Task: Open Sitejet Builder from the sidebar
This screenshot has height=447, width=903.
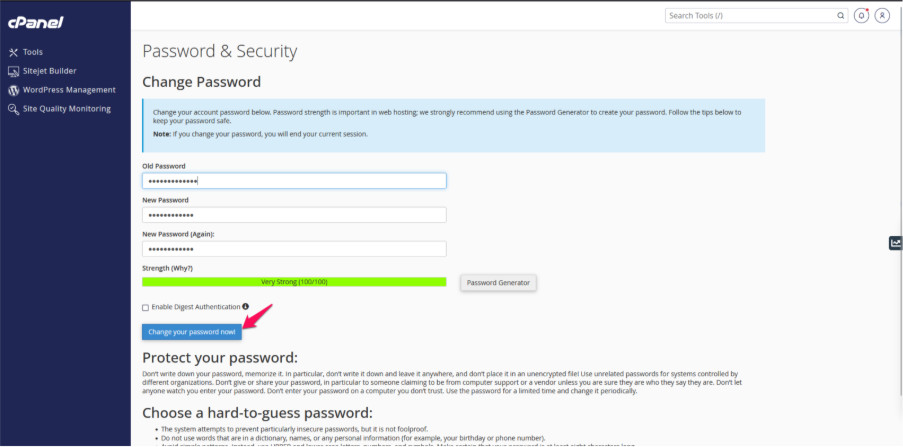Action: [50, 71]
